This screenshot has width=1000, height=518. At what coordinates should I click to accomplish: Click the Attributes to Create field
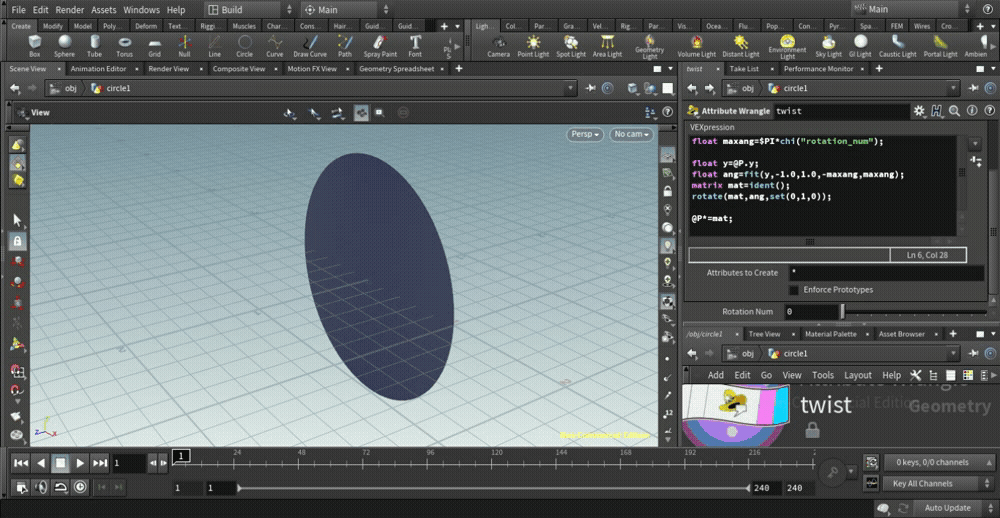point(885,272)
